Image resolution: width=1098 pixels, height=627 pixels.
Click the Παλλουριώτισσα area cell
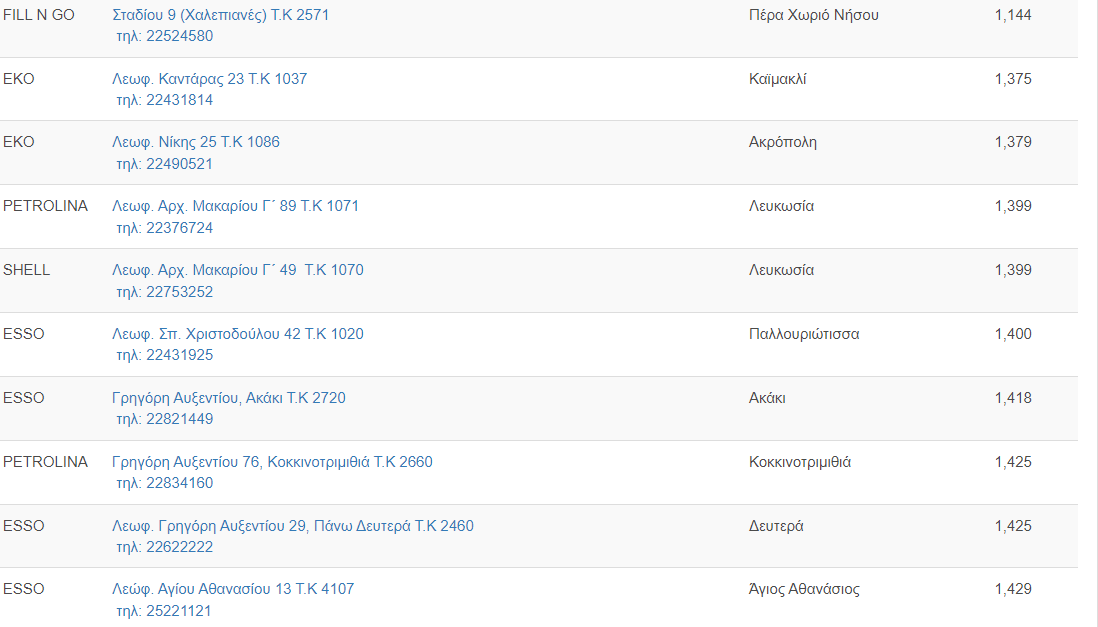803,334
